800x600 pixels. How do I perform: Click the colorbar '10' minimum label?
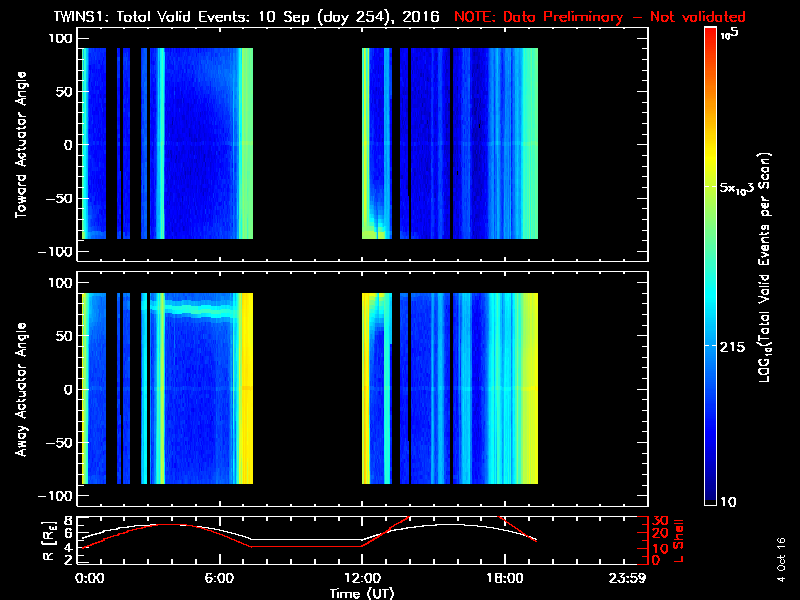point(728,502)
